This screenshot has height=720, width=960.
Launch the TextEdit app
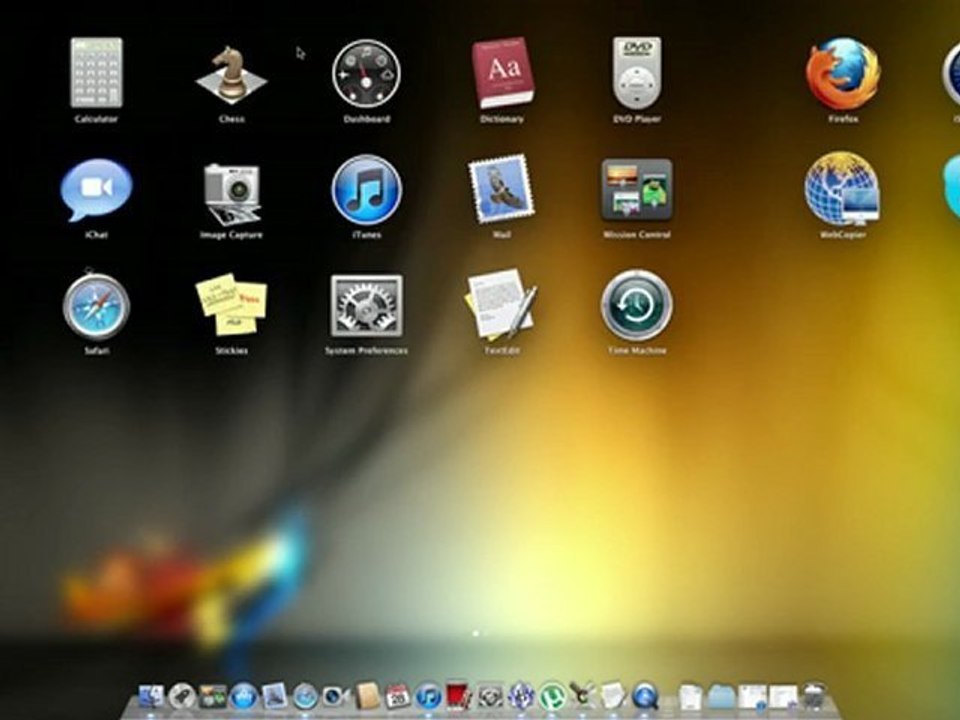(501, 304)
